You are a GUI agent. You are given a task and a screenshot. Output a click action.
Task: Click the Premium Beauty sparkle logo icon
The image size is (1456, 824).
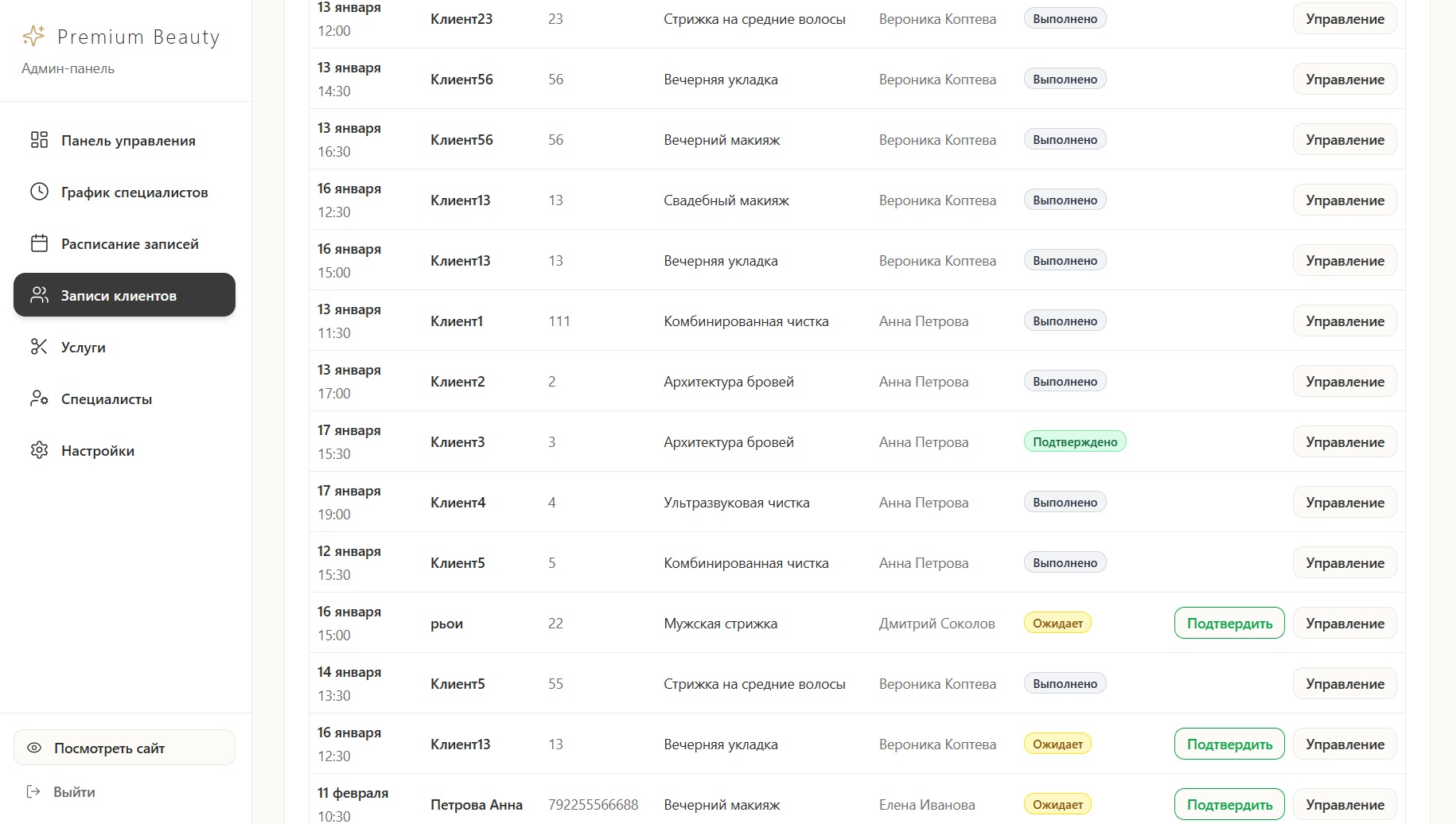[x=33, y=36]
